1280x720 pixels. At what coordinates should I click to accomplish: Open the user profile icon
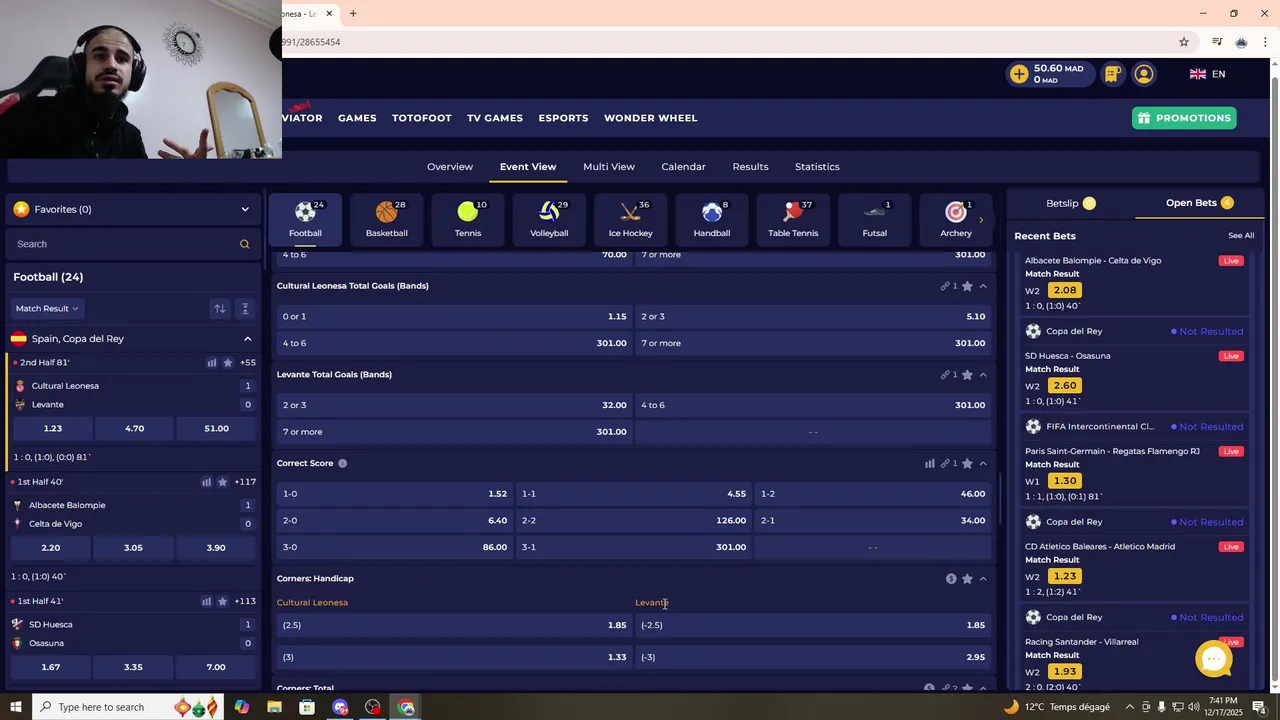[1144, 74]
